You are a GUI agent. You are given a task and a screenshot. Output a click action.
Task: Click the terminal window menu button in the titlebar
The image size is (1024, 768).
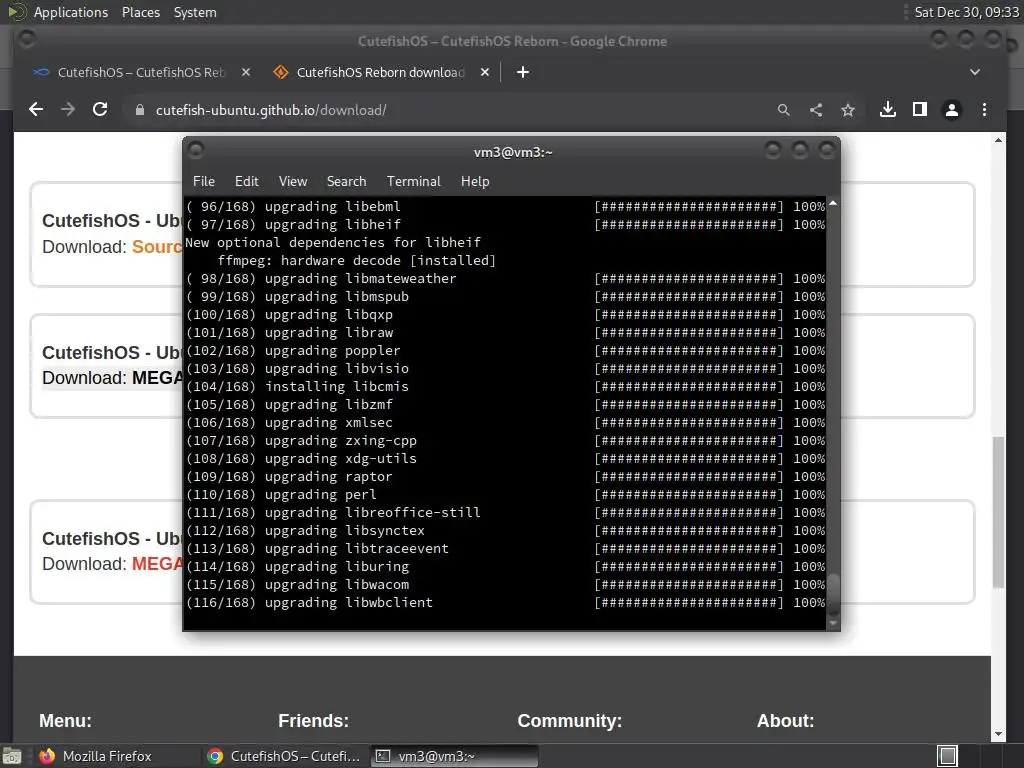pos(196,151)
